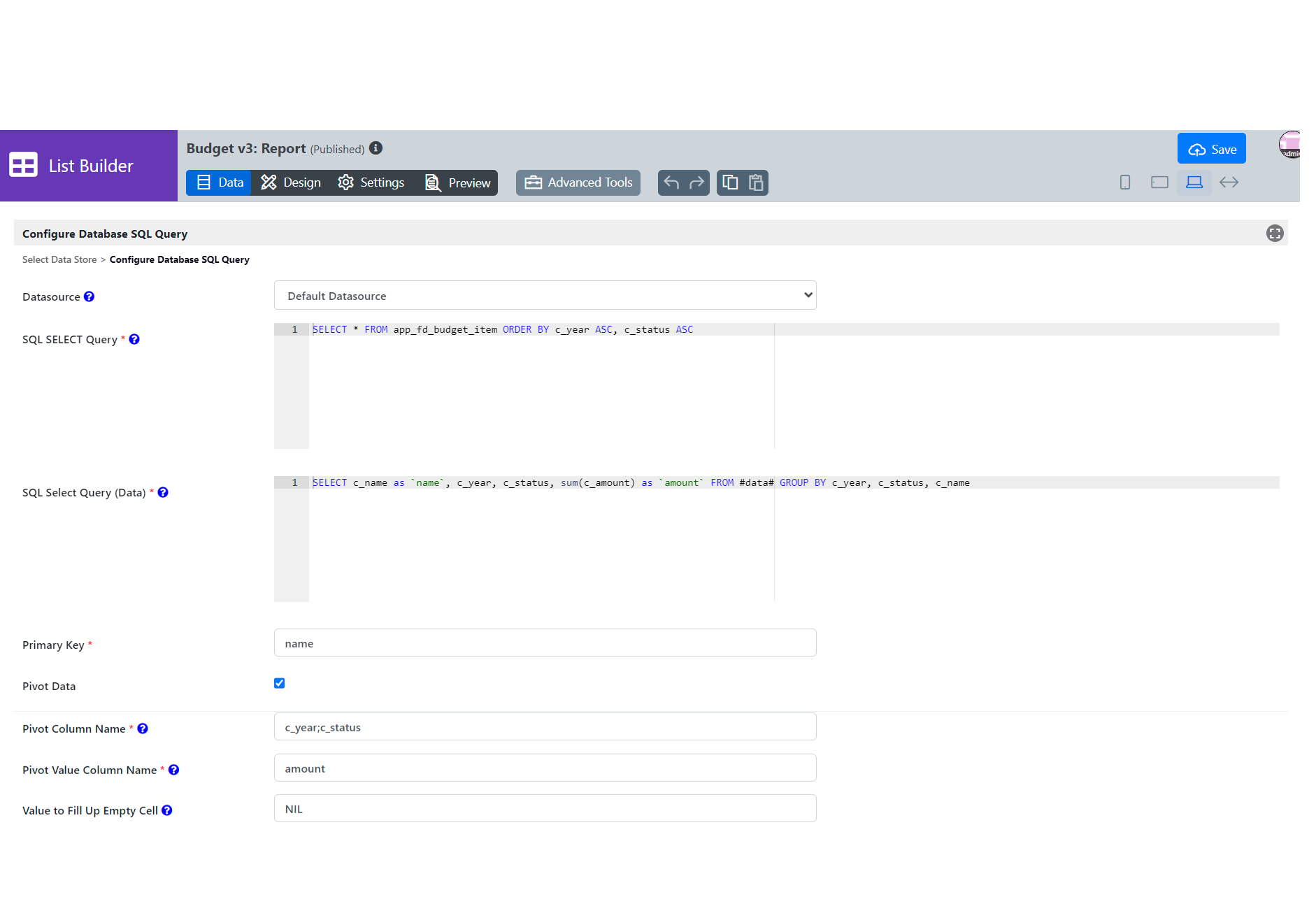Click the paste clipboard icon

click(756, 182)
